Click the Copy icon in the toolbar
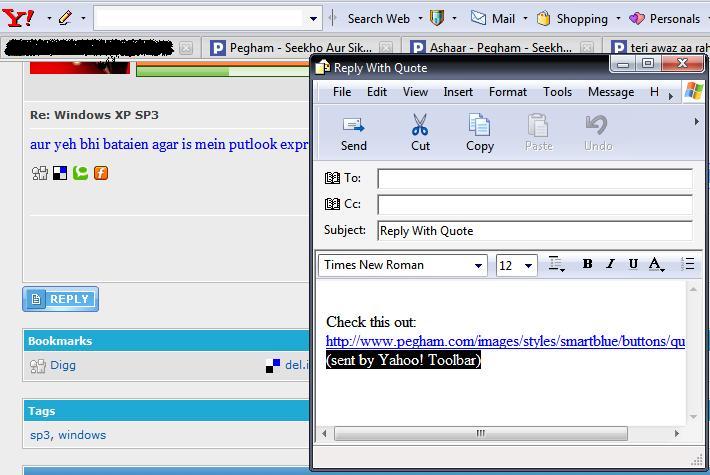Screen dimensions: 710x475 [x=480, y=126]
